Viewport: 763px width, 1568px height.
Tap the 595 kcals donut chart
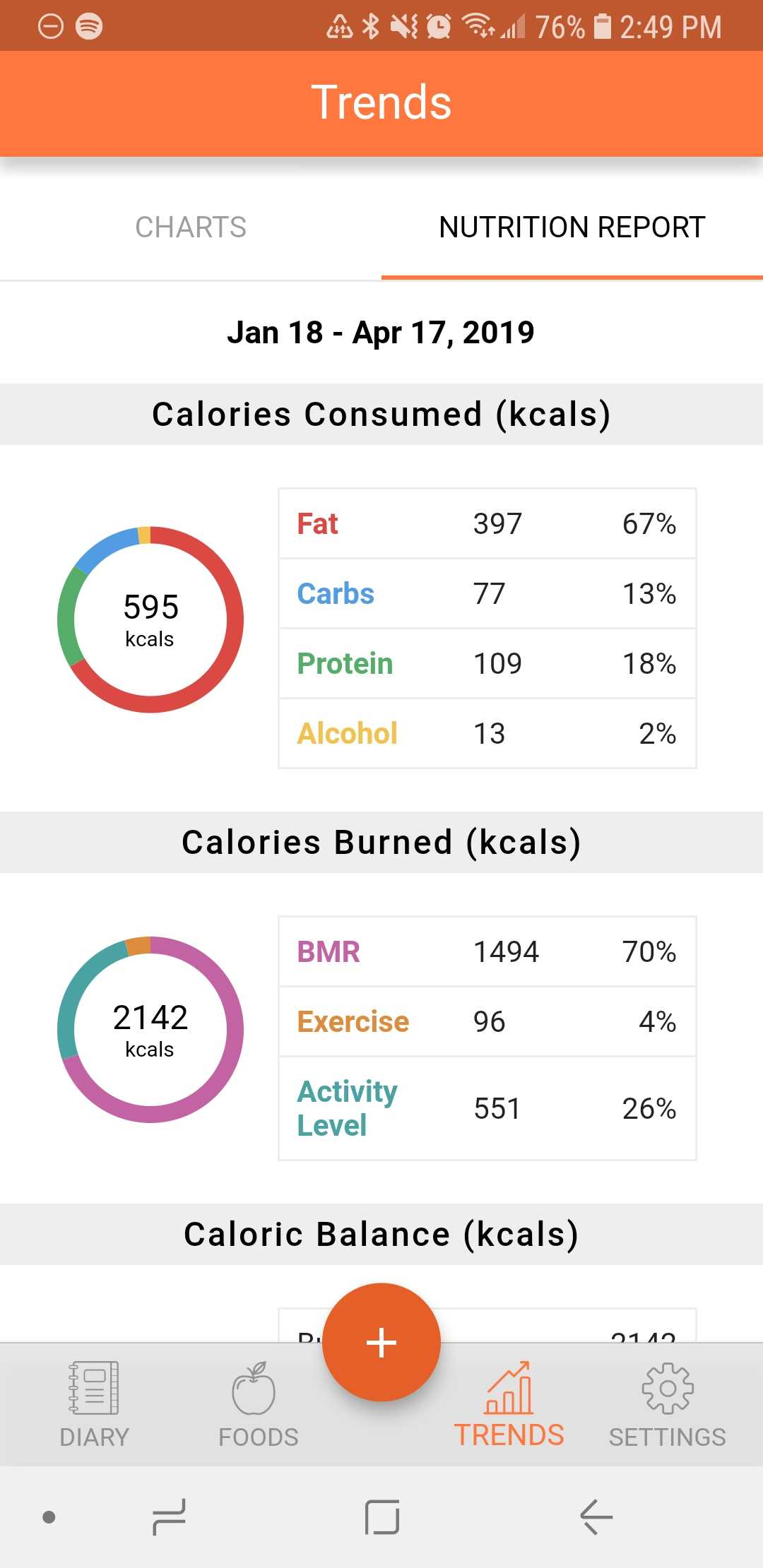[x=150, y=619]
